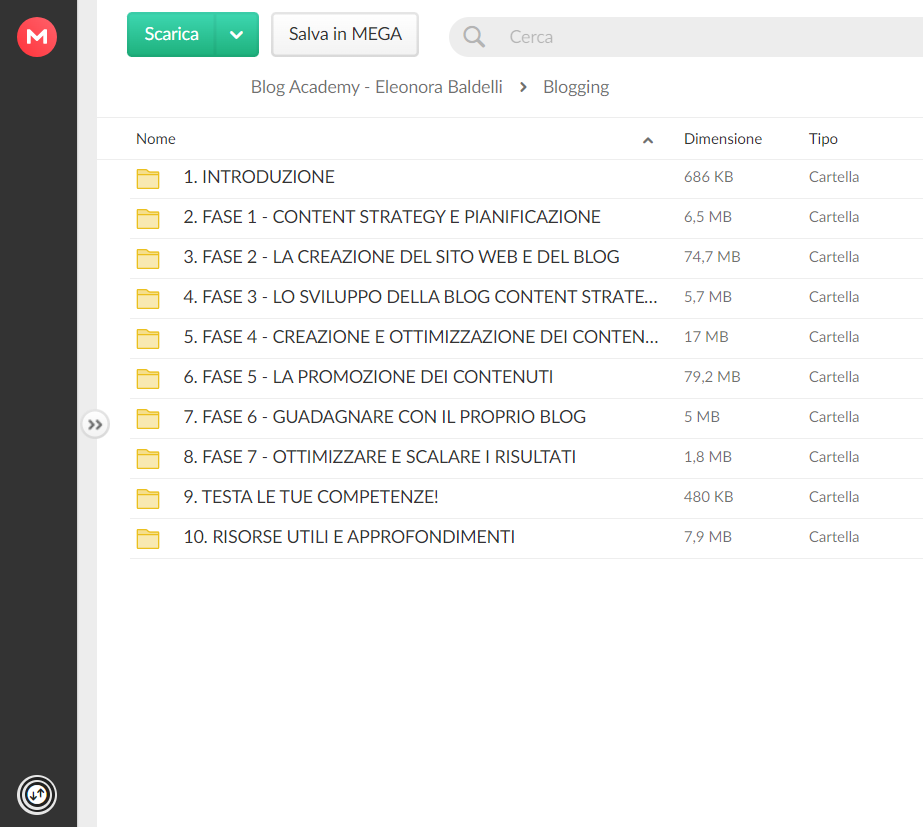Open 7. FASE 6 - GUADAGNARE CON IL PROPRIO BLOG
This screenshot has height=827, width=923.
(384, 417)
